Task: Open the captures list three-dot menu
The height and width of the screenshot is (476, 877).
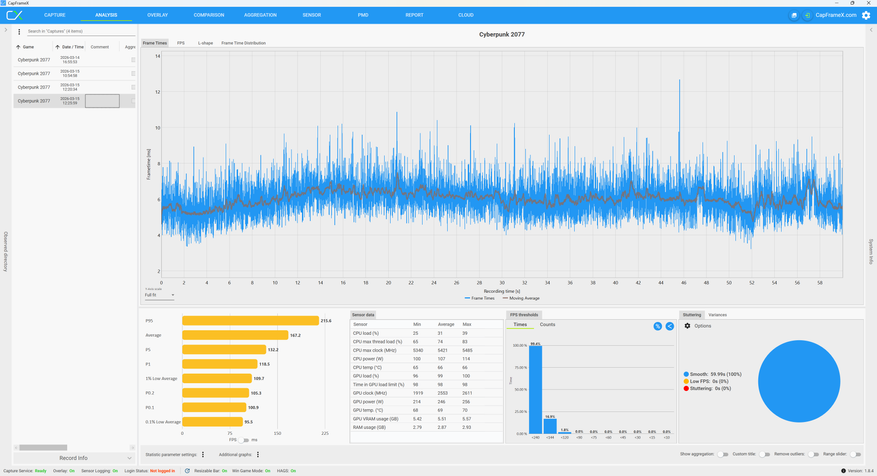Action: (x=19, y=32)
